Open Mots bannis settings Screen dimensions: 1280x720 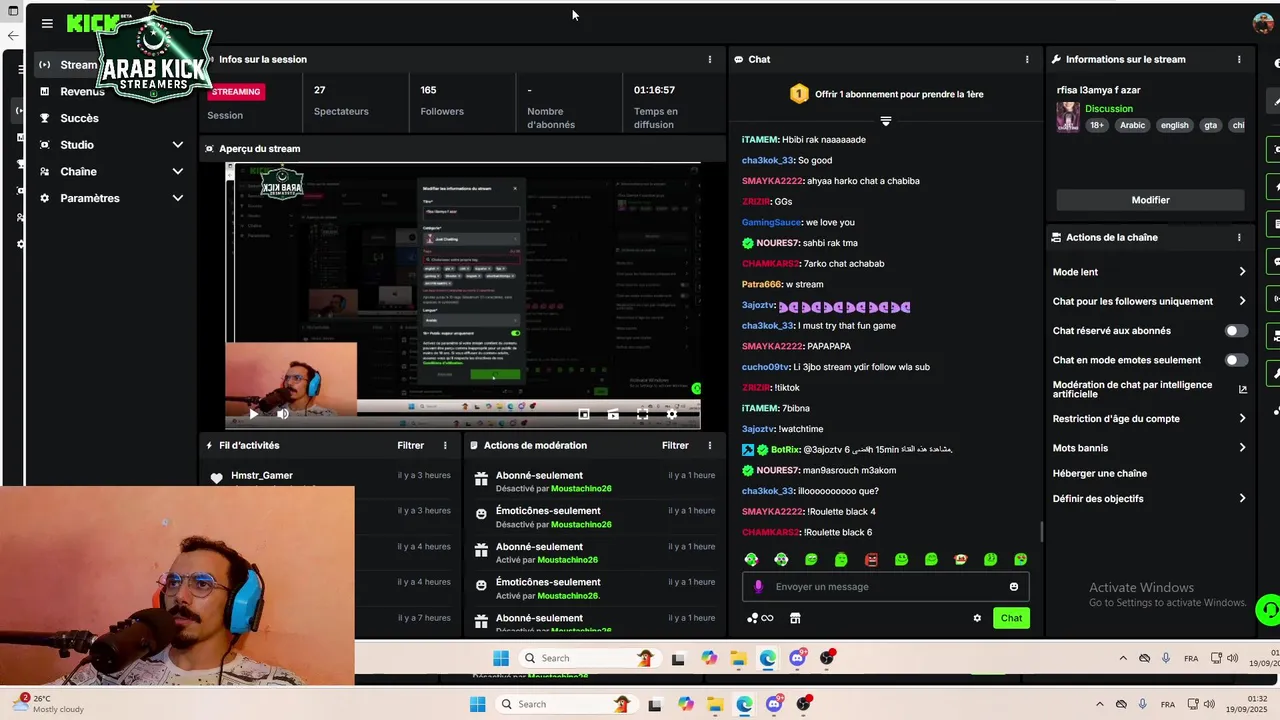pos(1150,448)
